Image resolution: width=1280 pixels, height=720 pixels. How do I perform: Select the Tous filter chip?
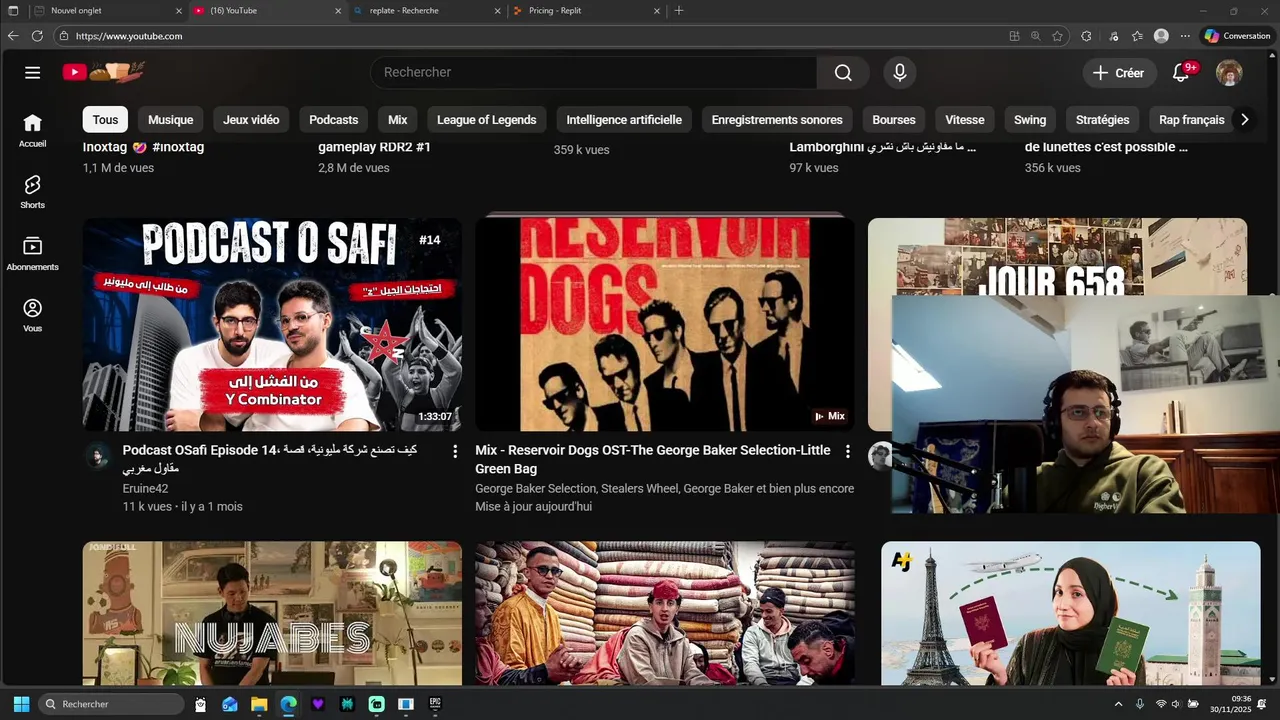pyautogui.click(x=105, y=120)
